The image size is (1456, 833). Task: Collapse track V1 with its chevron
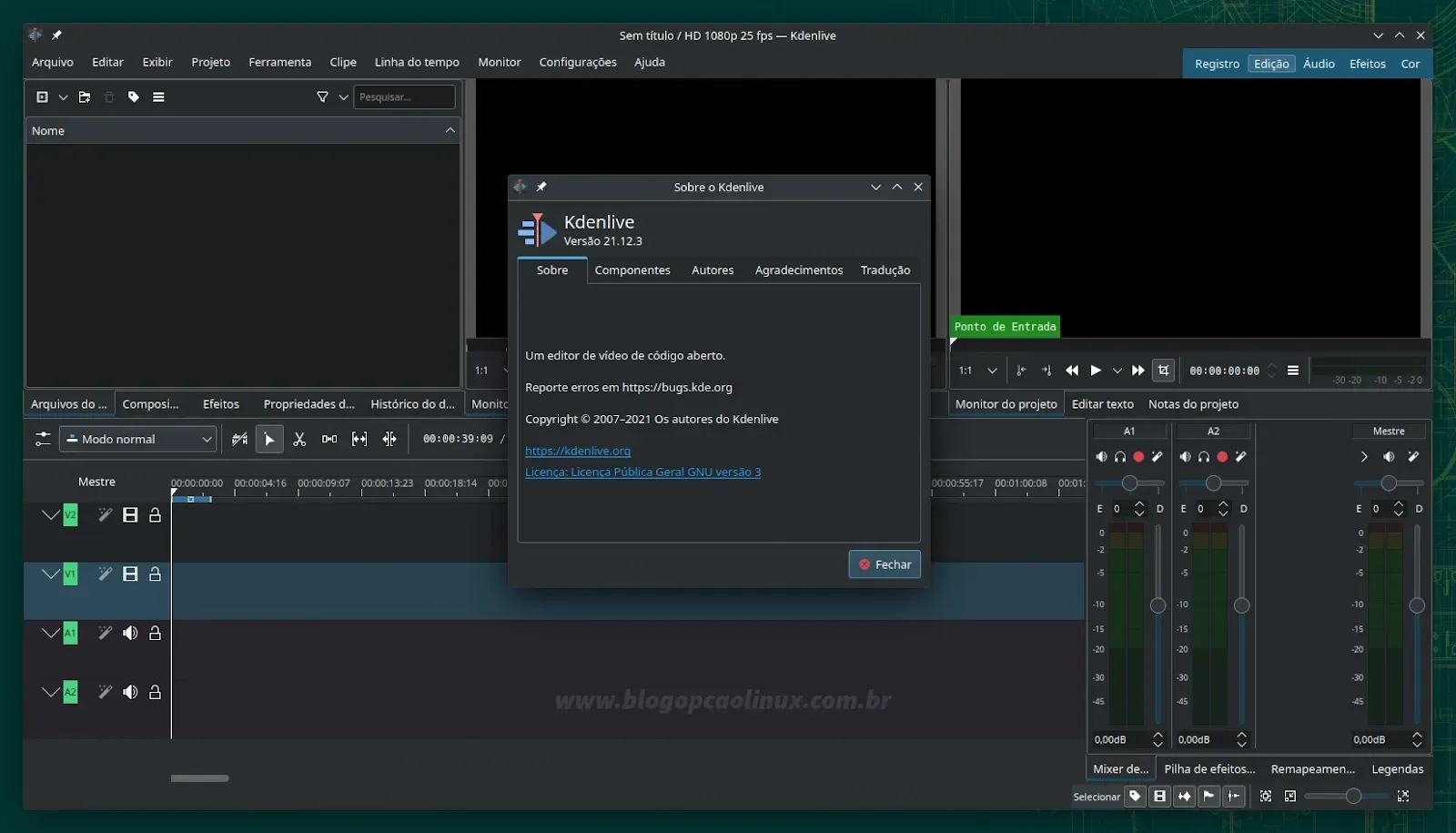tap(50, 574)
